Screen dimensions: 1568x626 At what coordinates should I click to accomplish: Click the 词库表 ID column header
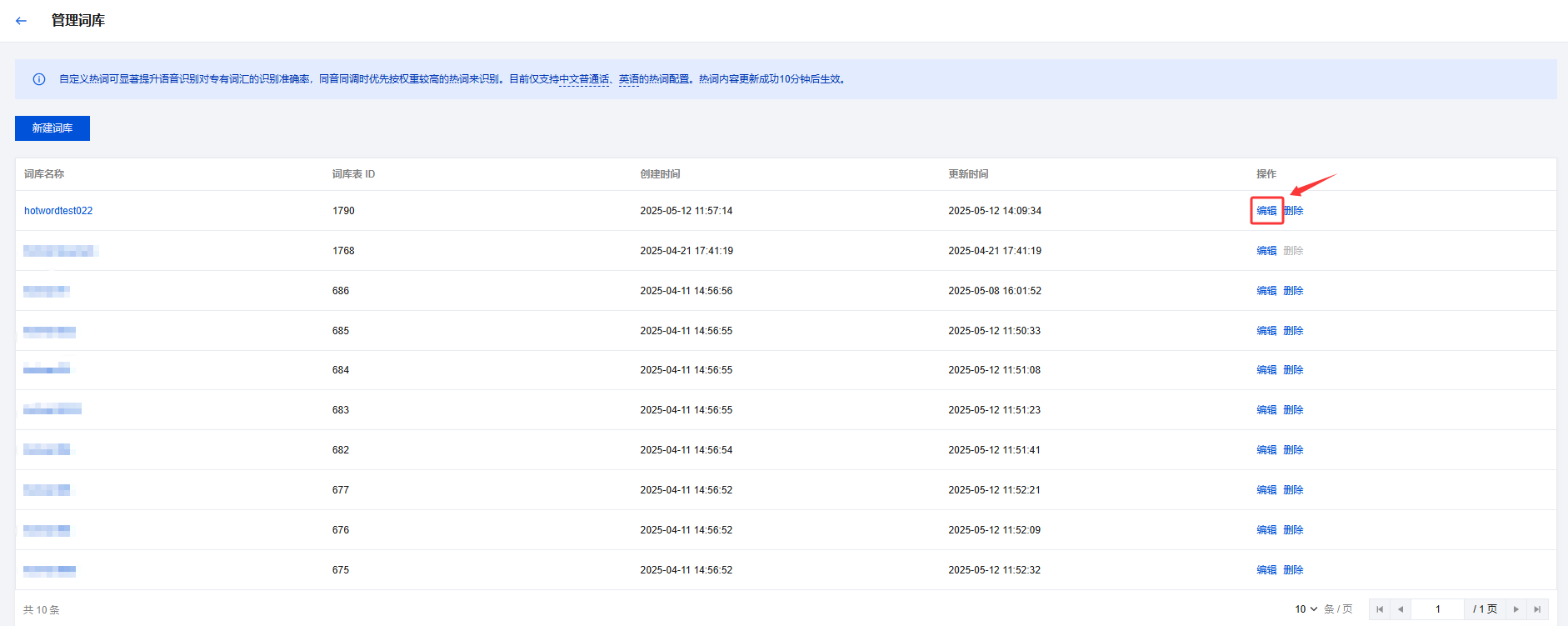point(353,174)
